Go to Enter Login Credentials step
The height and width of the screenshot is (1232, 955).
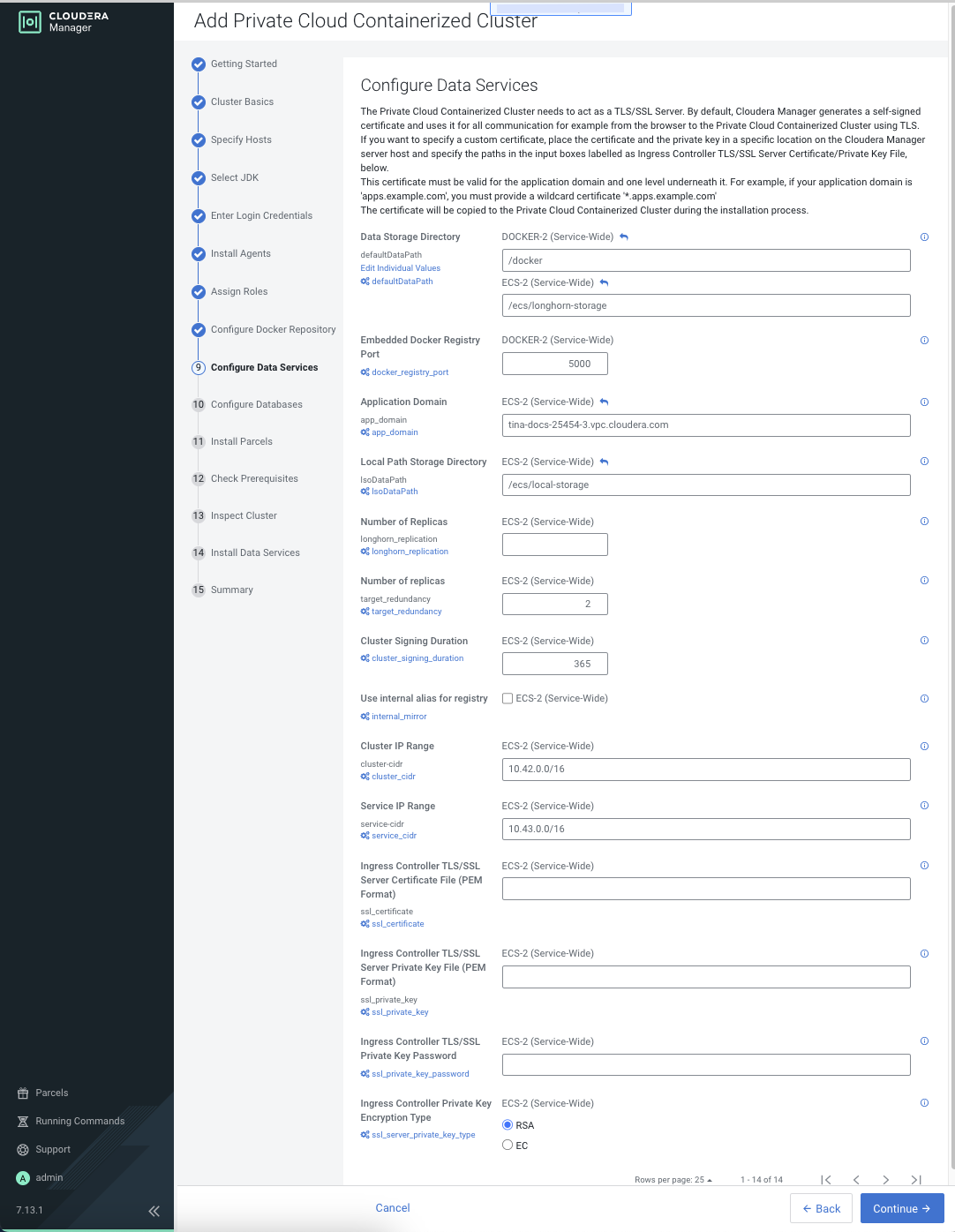261,215
